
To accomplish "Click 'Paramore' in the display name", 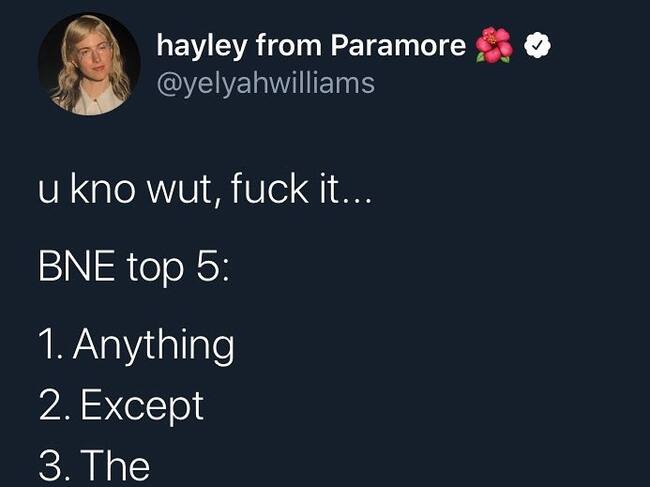I will pos(398,45).
